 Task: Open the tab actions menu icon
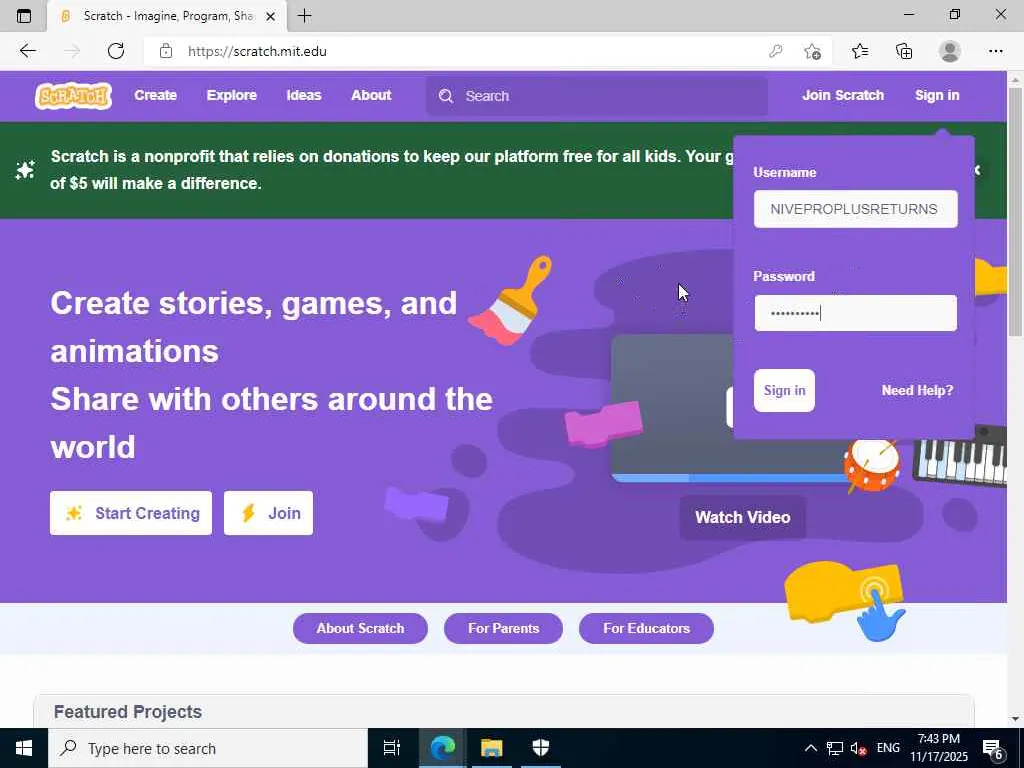click(x=24, y=16)
